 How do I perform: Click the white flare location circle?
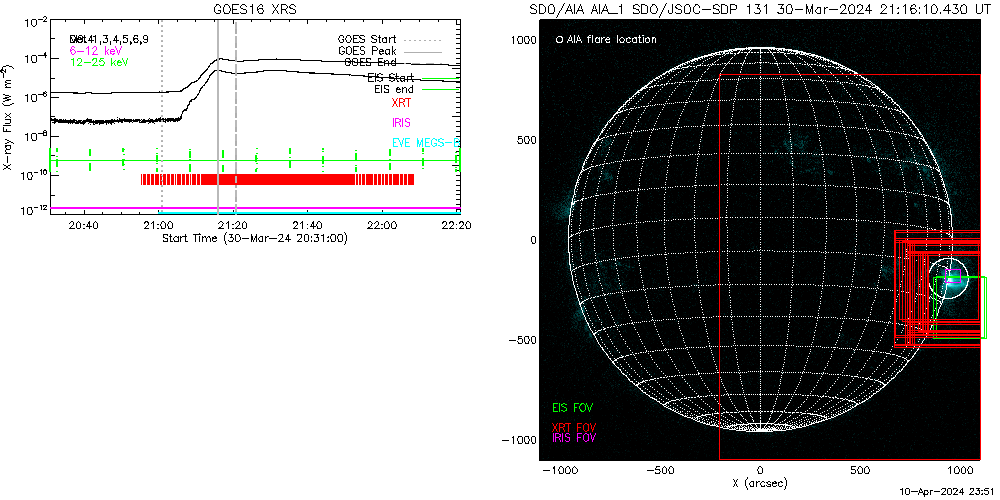pyautogui.click(x=948, y=278)
